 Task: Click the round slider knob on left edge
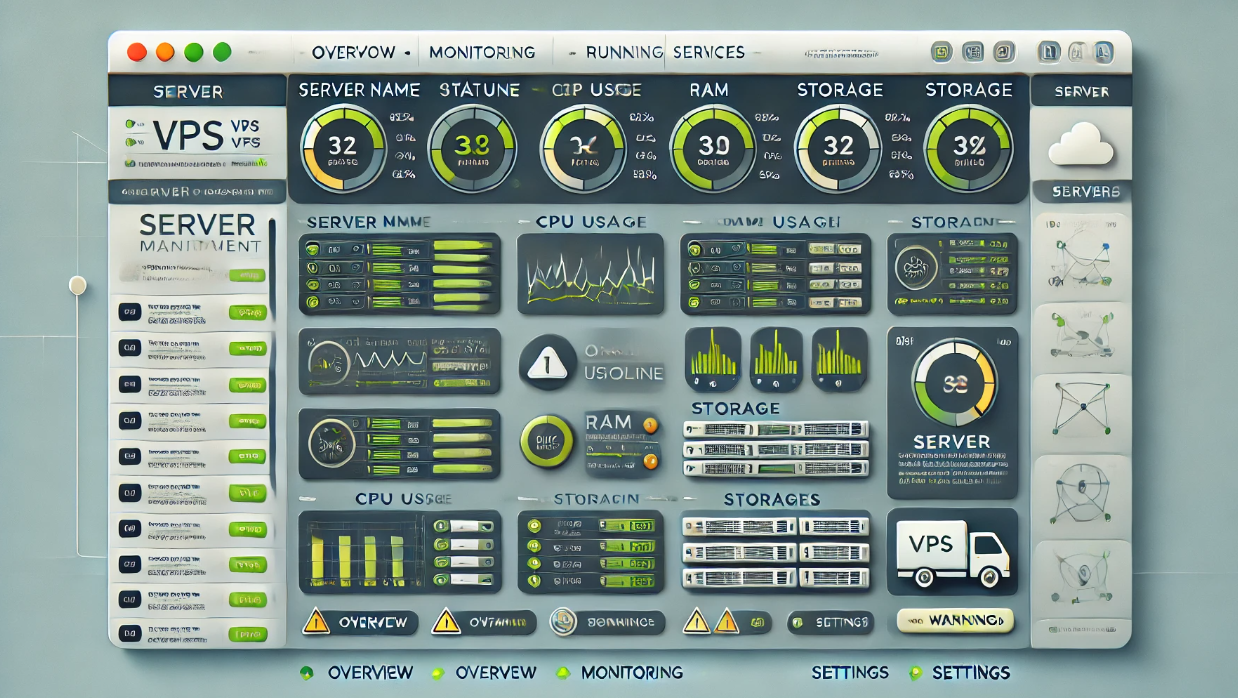tap(77, 285)
